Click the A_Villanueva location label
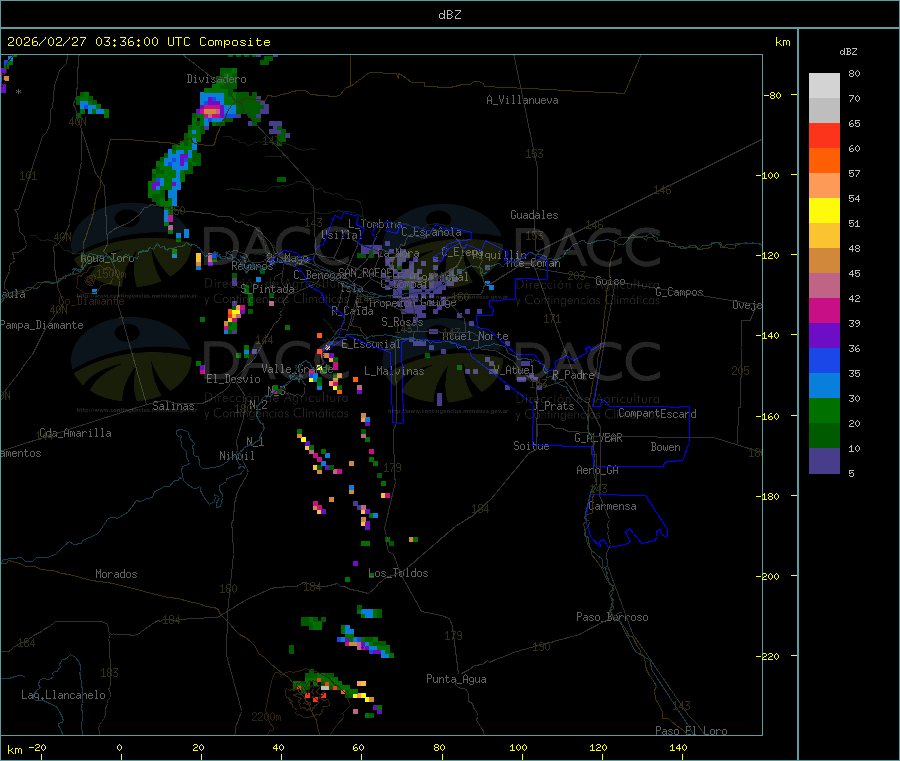The height and width of the screenshot is (761, 900). tap(522, 100)
